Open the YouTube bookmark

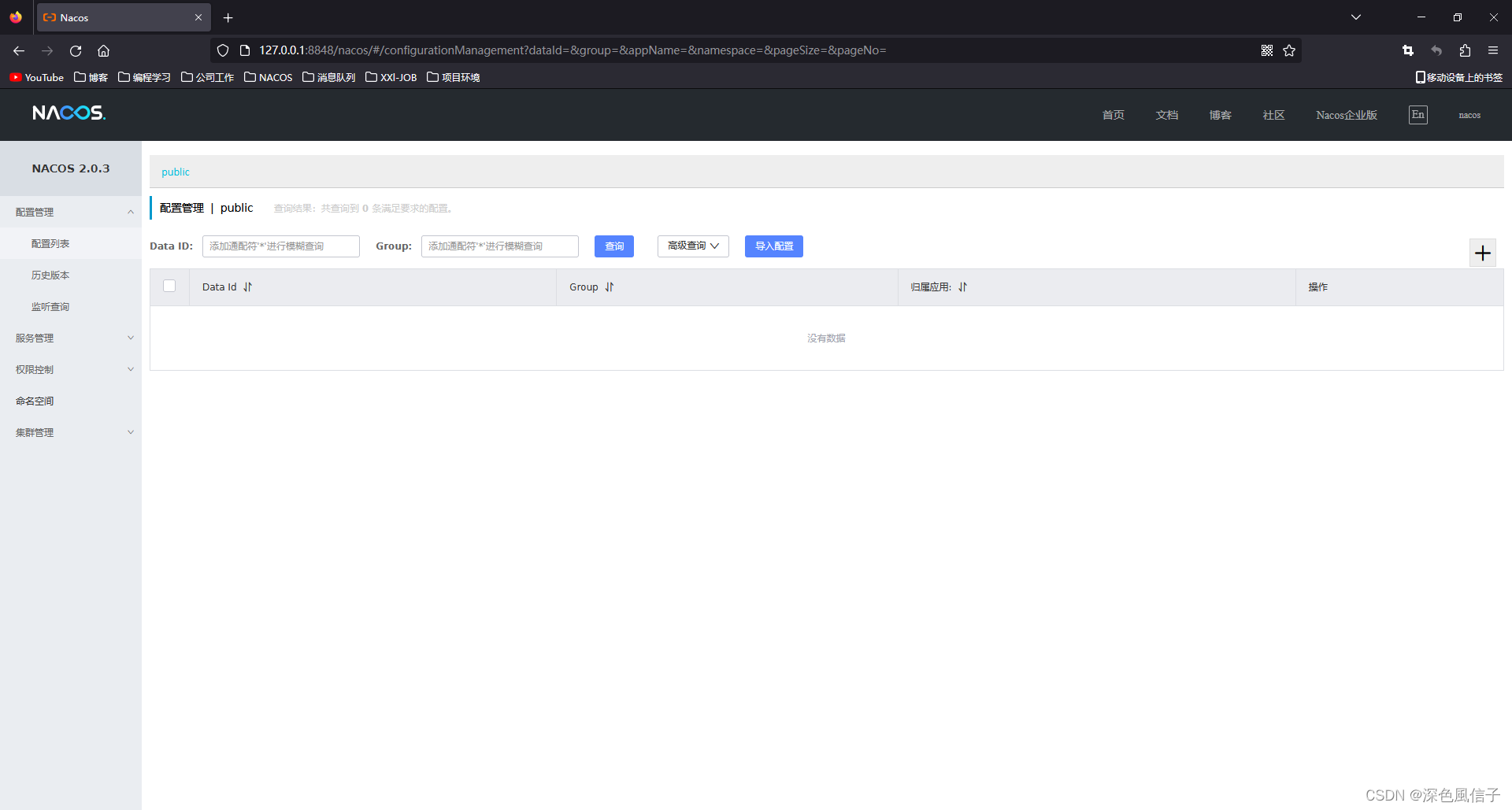37,77
